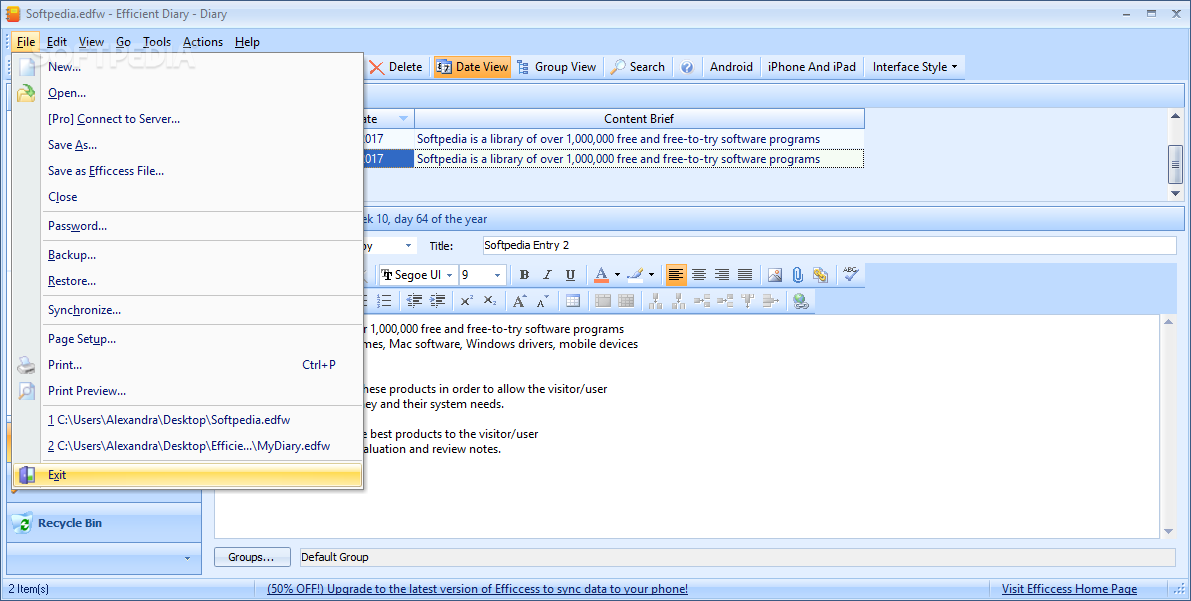Insert a table
Screen dimensions: 1191x601
tap(573, 301)
